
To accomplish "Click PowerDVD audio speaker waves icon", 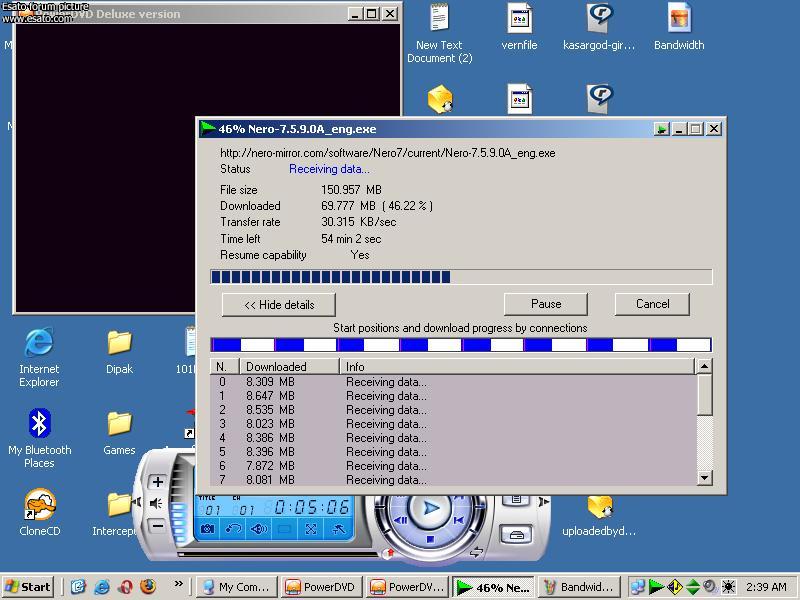I will pyautogui.click(x=259, y=529).
